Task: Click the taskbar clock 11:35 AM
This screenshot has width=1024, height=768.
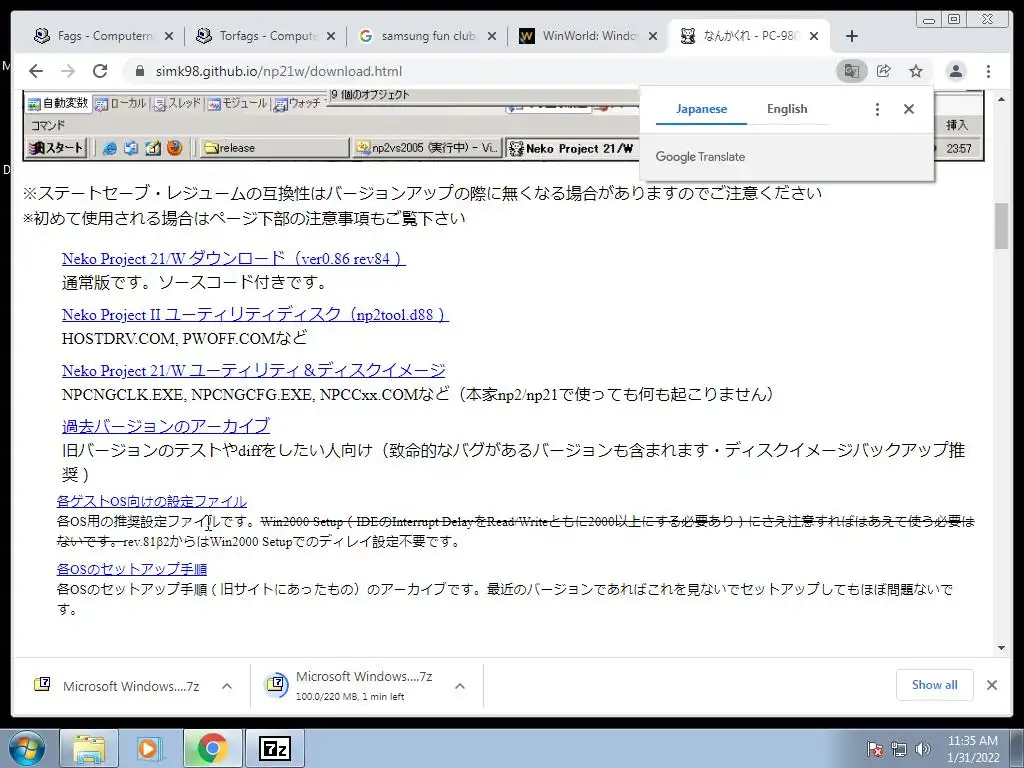Action: (973, 749)
